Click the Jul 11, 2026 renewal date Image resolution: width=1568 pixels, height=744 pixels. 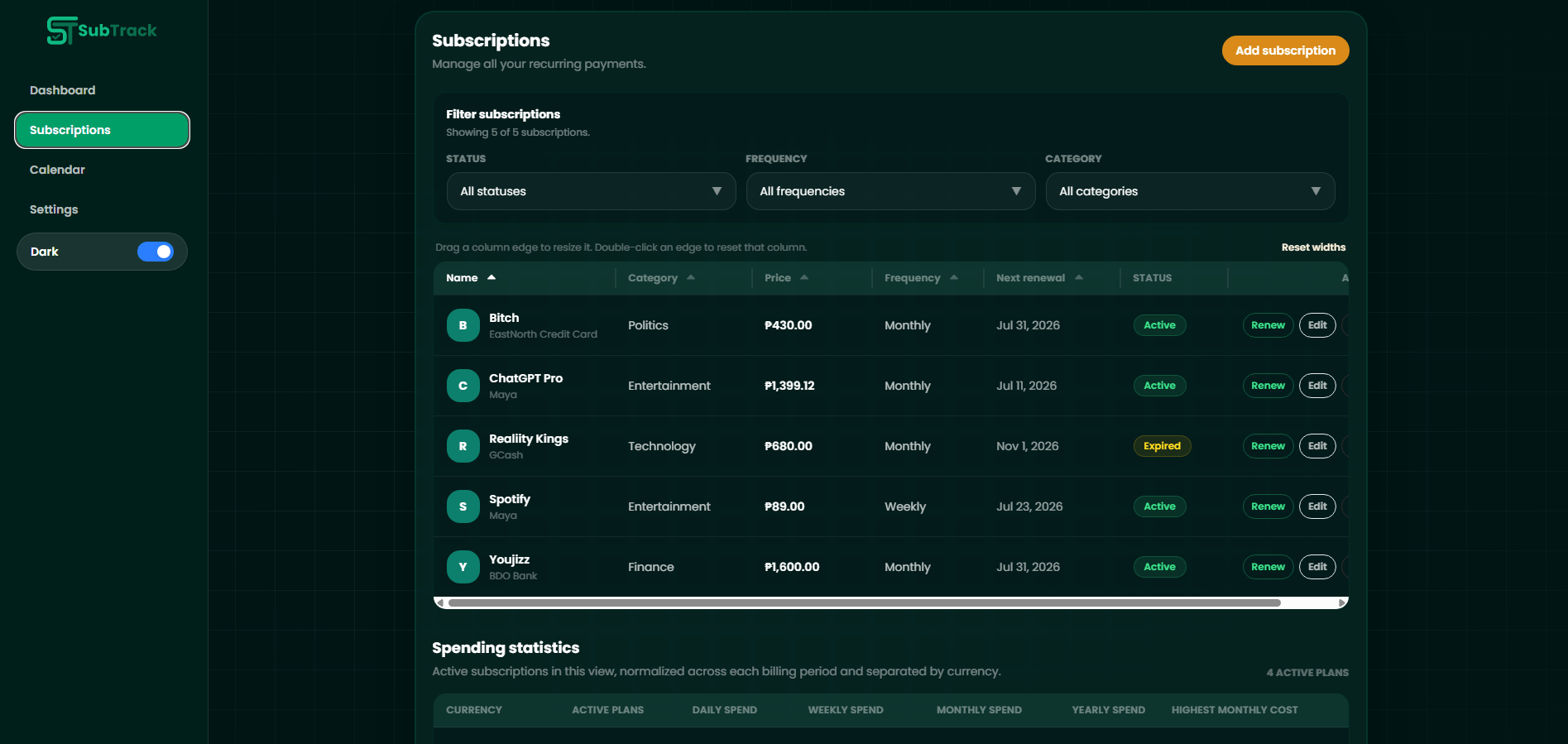(x=1026, y=386)
